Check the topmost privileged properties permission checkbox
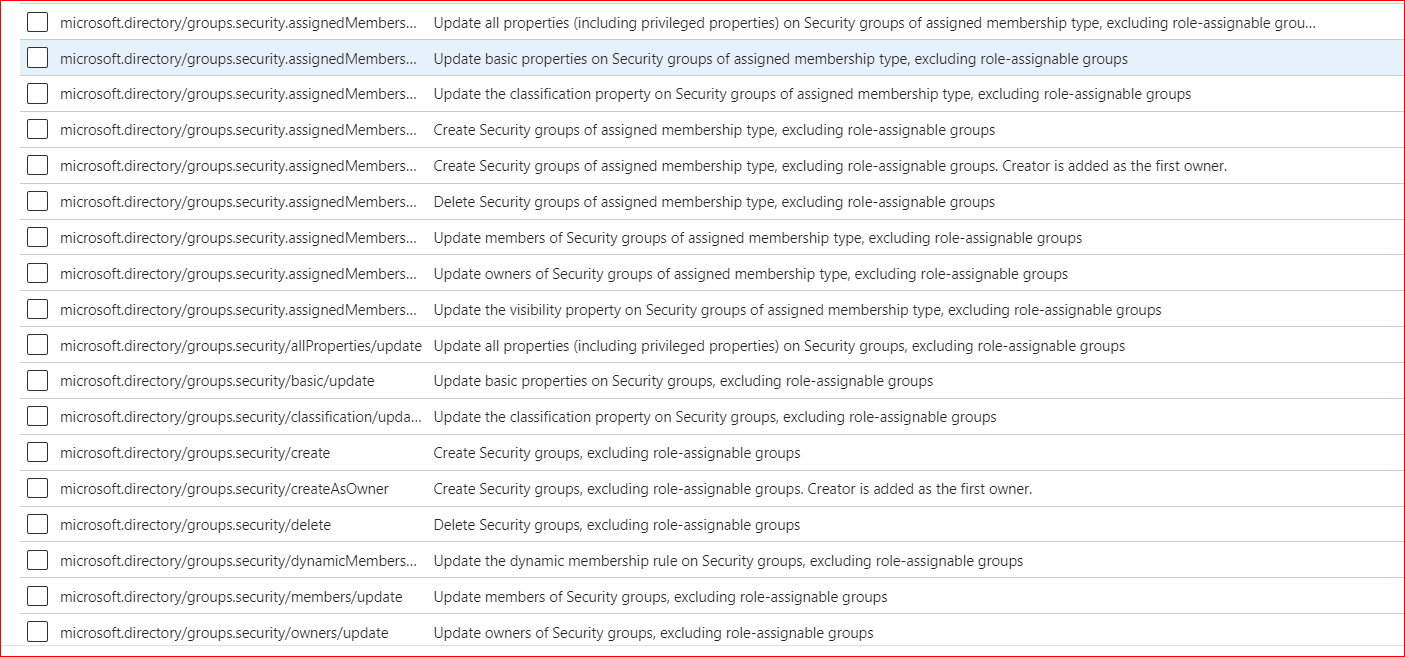Image resolution: width=1405 pixels, height=657 pixels. pyautogui.click(x=37, y=21)
